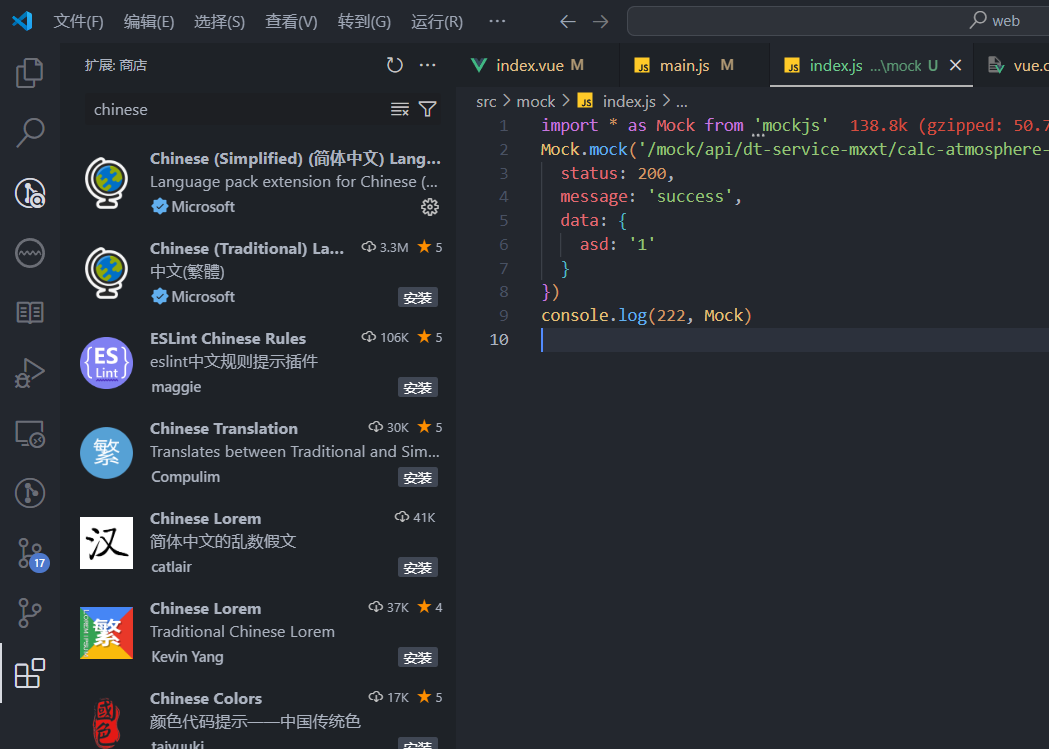The image size is (1049, 749).
Task: Install Chinese Lorem by Kevin Yang
Action: coord(417,657)
